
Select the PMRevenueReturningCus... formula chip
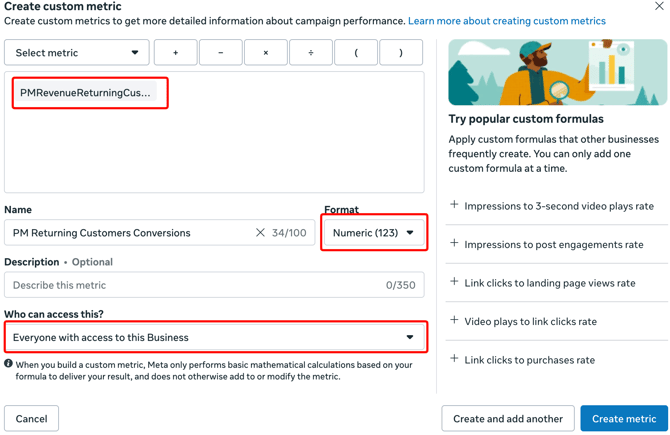(x=85, y=93)
